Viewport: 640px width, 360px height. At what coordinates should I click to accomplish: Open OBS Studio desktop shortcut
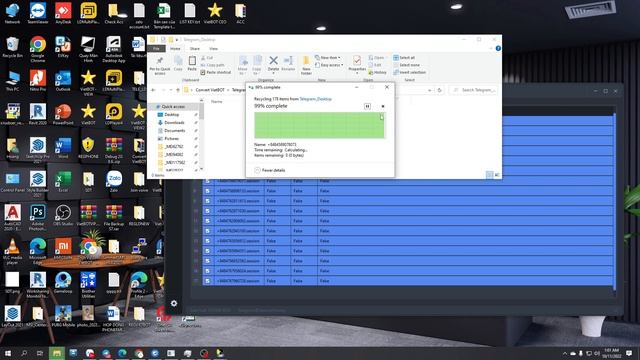pyautogui.click(x=63, y=216)
